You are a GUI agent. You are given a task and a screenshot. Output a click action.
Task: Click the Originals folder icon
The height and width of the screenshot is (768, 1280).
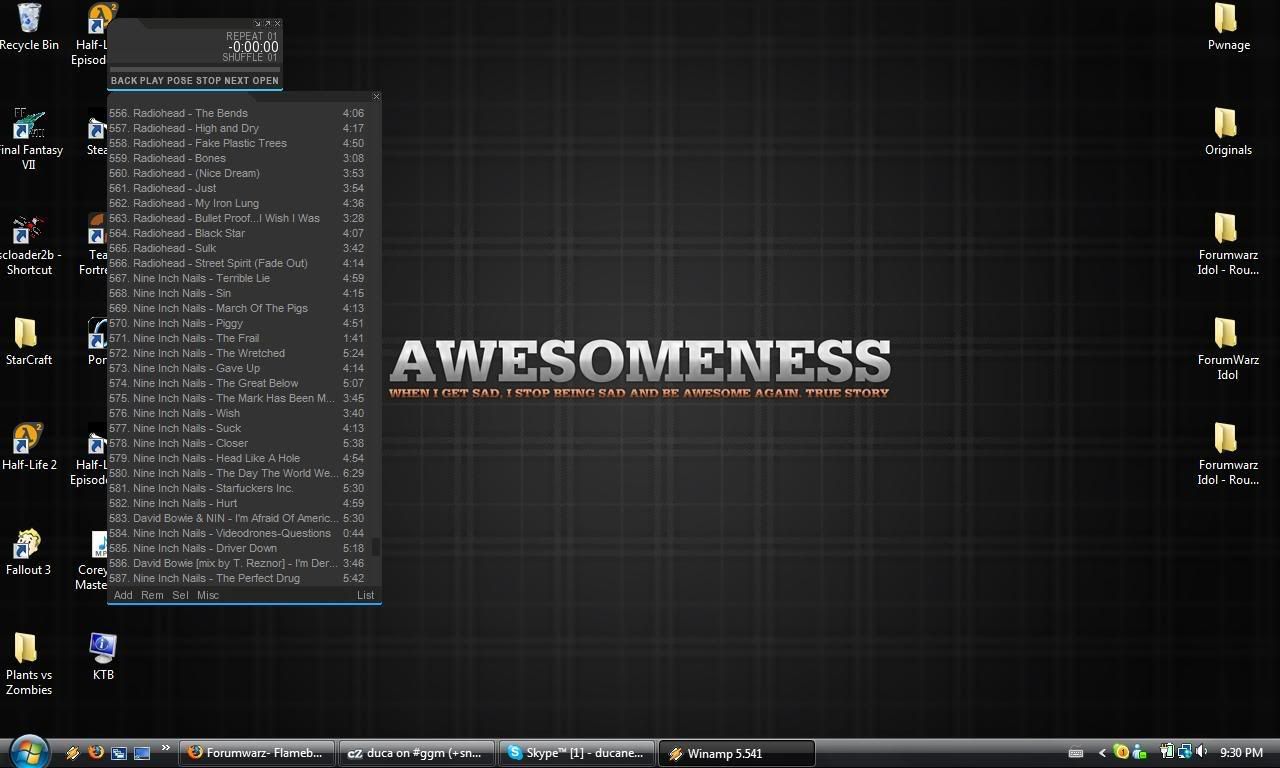coord(1228,132)
